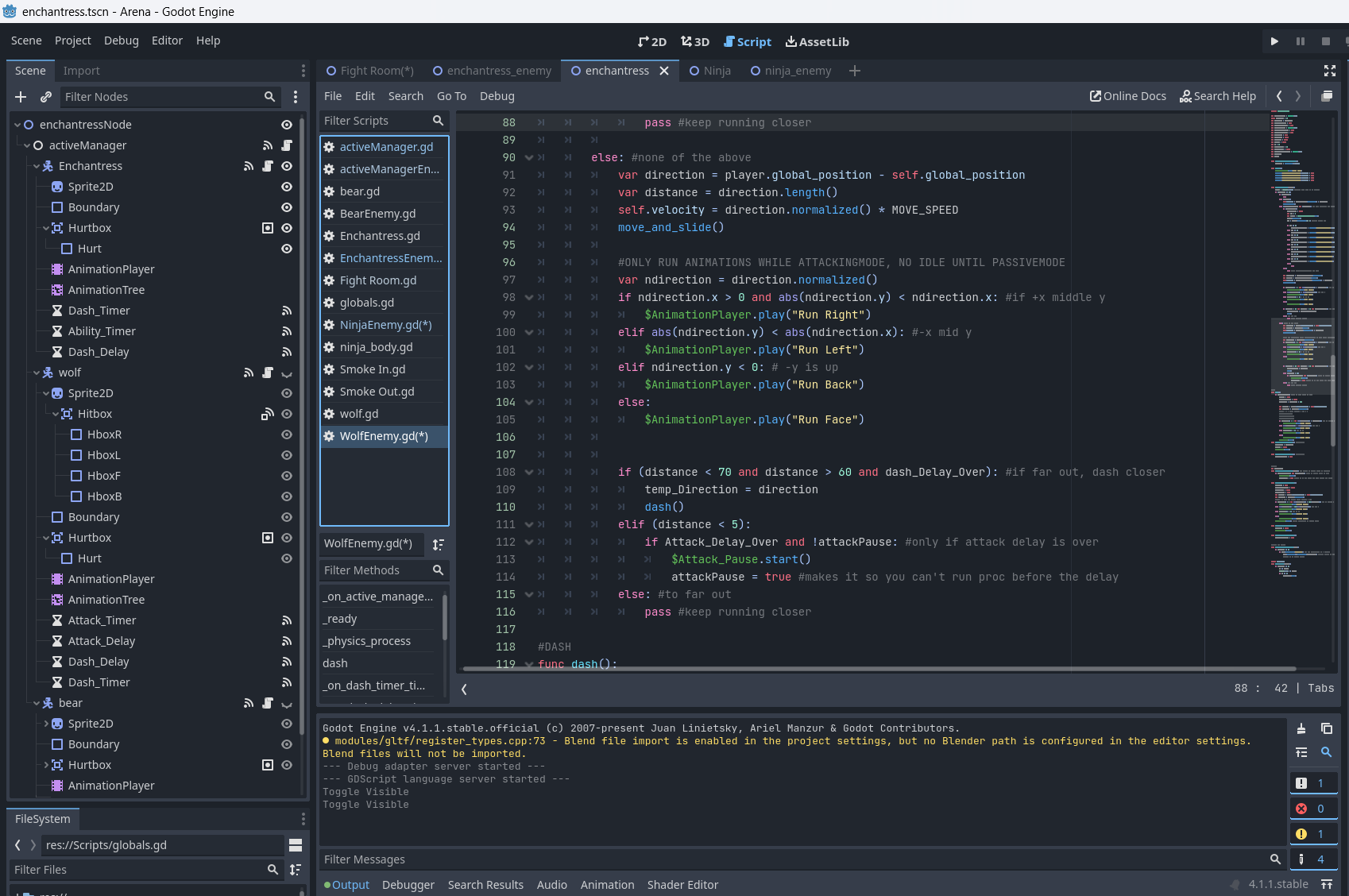Click search icon in Filter Methods box
This screenshot has height=896, width=1349.
pyautogui.click(x=438, y=570)
